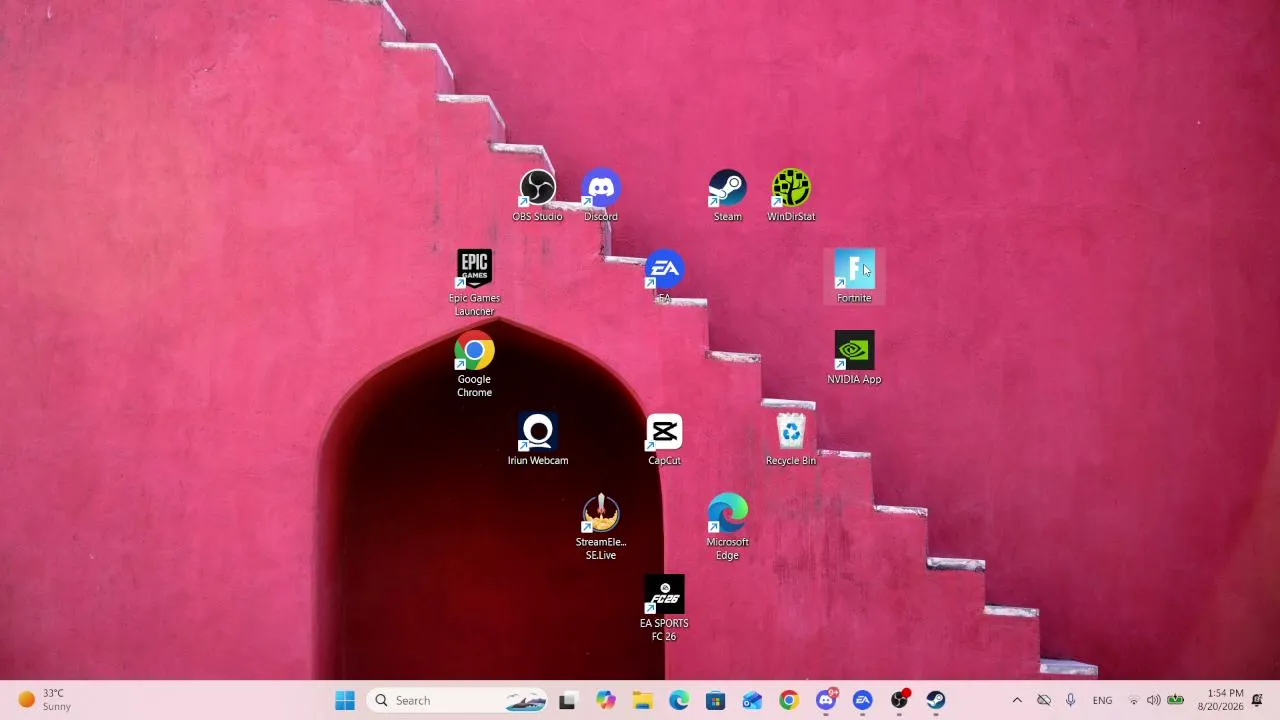Switch to Discord in the taskbar
Image resolution: width=1280 pixels, height=720 pixels.
[x=826, y=701]
